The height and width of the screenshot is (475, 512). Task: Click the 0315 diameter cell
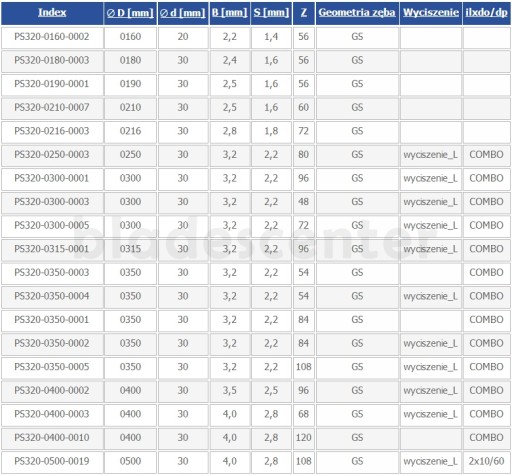click(x=130, y=249)
